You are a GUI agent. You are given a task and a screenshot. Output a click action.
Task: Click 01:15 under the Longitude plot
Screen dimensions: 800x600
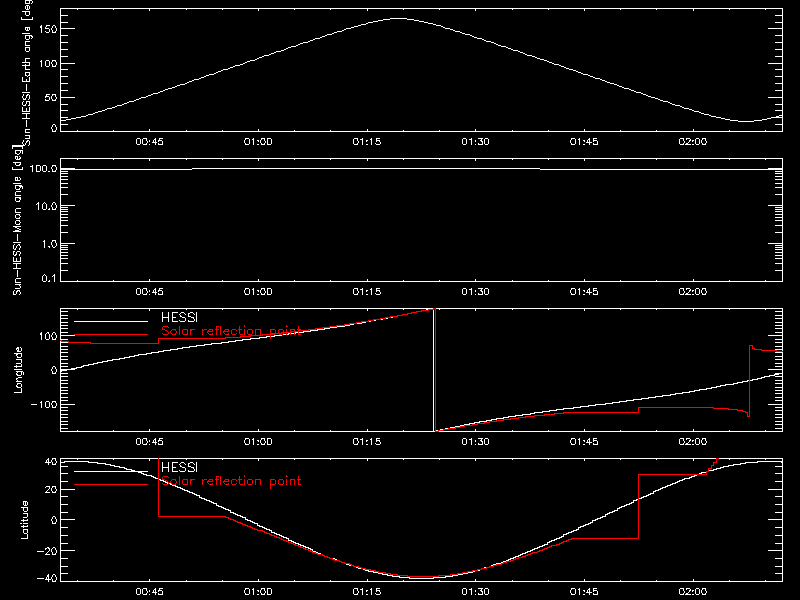(x=367, y=441)
